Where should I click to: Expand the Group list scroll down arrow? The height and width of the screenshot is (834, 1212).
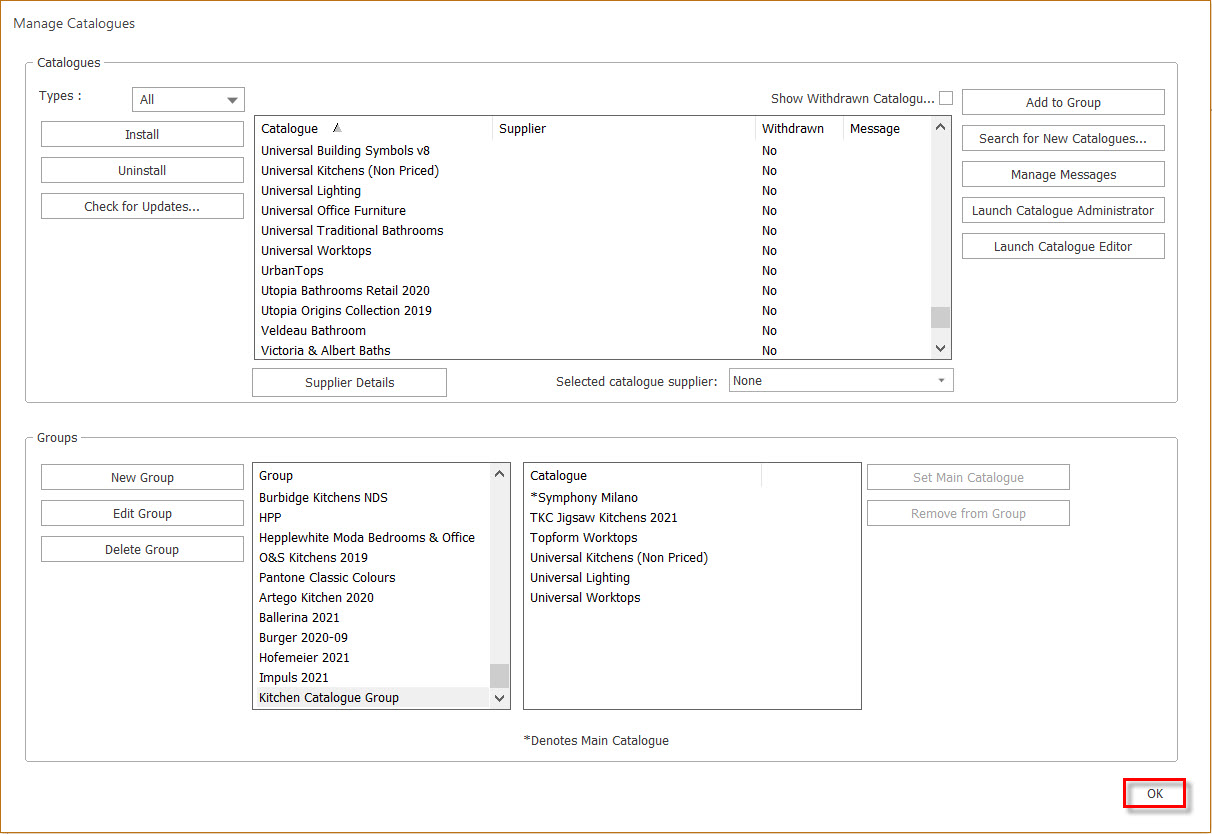pyautogui.click(x=498, y=698)
